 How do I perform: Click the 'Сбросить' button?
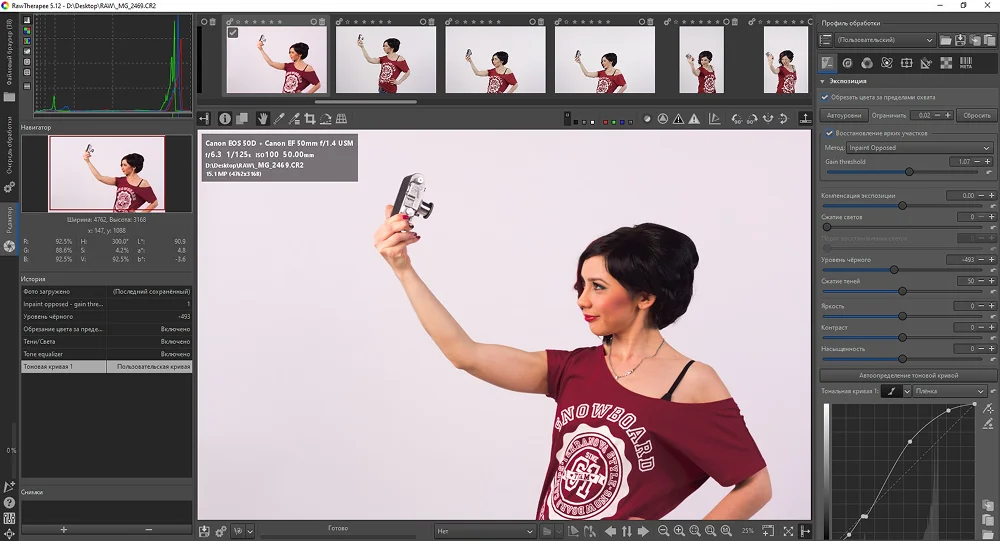click(976, 115)
